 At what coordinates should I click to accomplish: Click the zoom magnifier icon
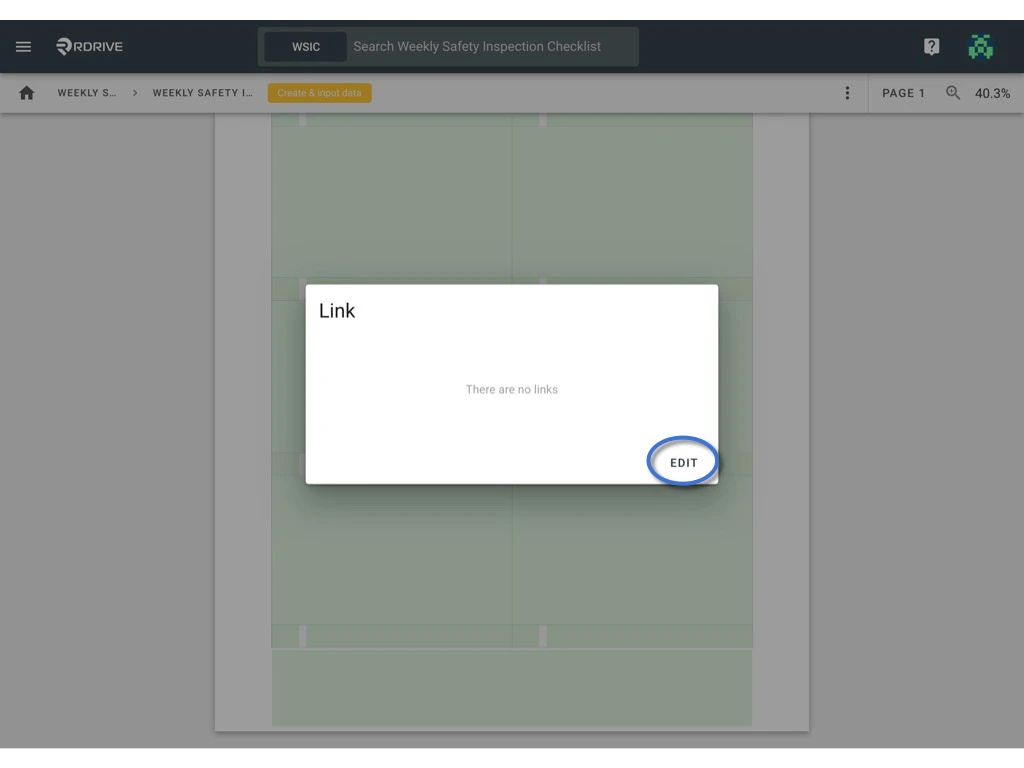(952, 93)
